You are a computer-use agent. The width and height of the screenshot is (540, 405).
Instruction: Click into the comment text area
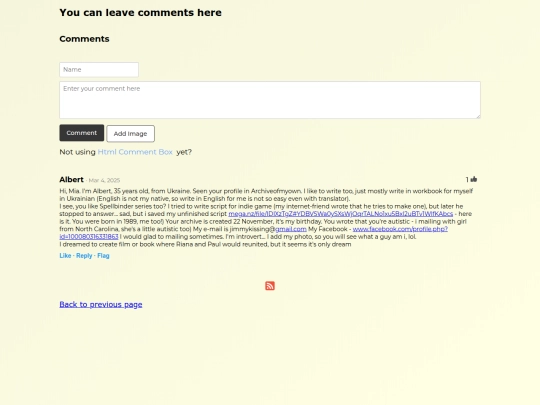click(x=270, y=100)
